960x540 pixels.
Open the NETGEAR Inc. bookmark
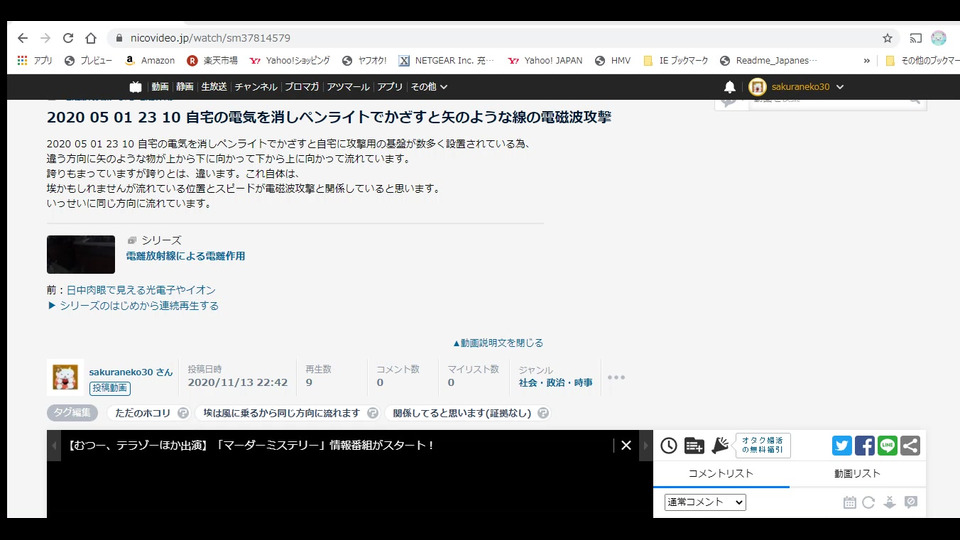[446, 61]
